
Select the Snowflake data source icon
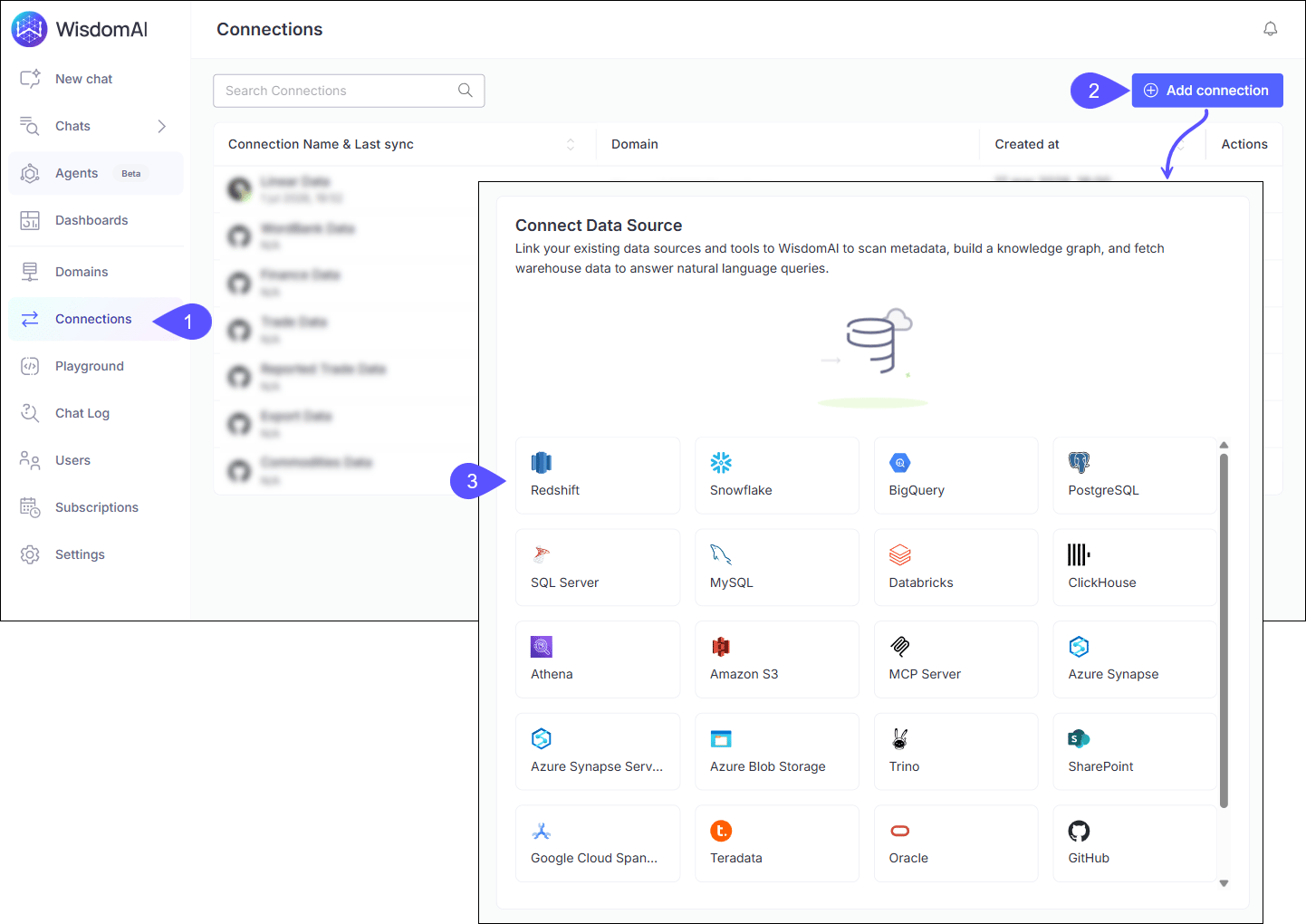pyautogui.click(x=721, y=463)
